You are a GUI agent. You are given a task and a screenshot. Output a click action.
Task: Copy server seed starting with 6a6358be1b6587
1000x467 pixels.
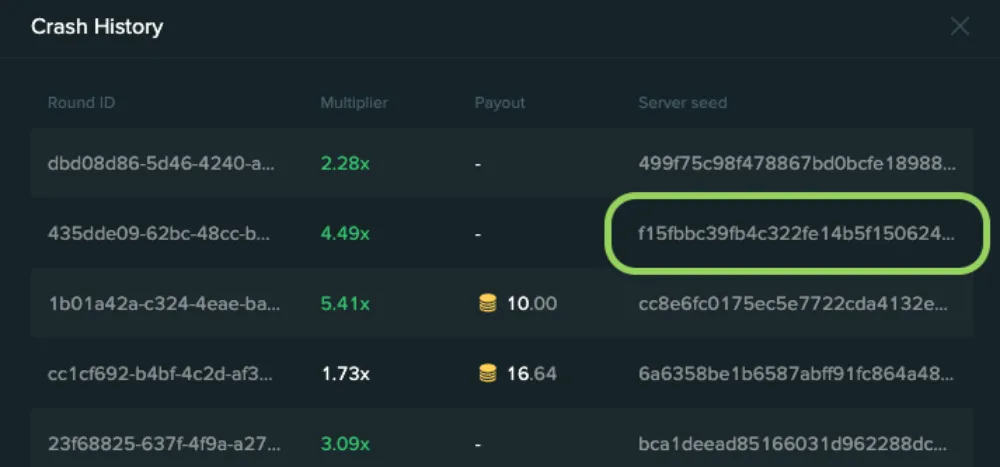[797, 373]
